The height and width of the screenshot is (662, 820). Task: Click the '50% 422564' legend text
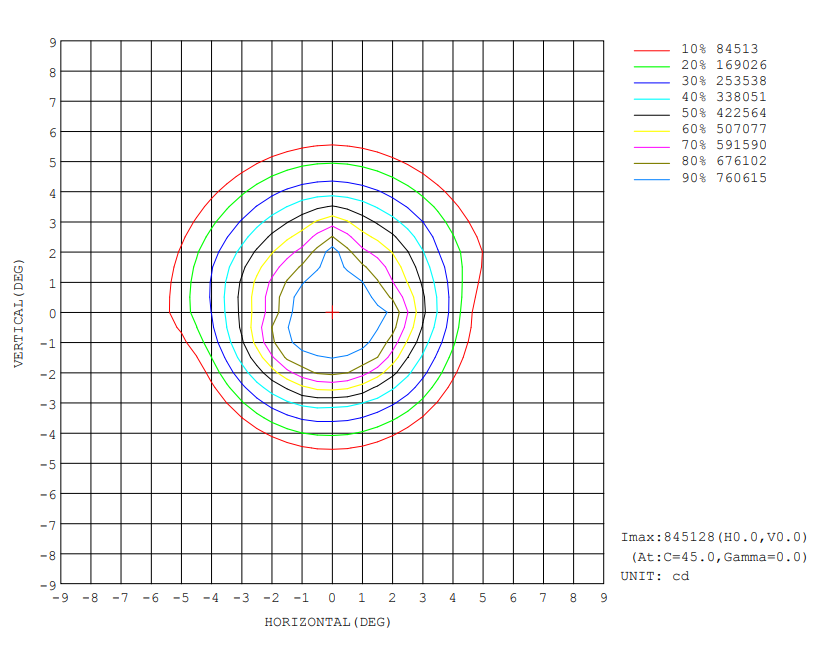[725, 113]
